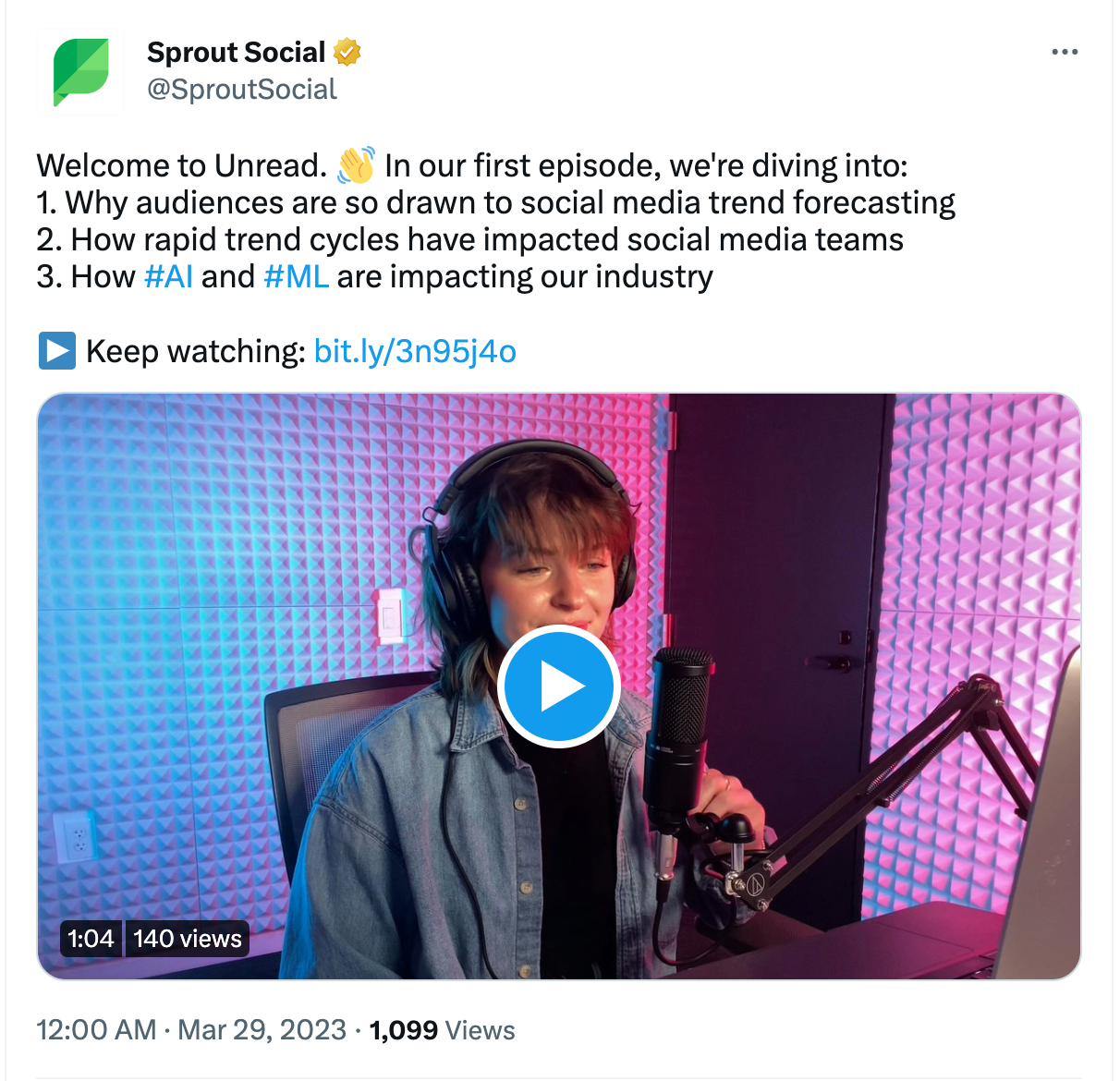Visit the @SproutSocial handle profile
The width and height of the screenshot is (1120, 1081).
click(242, 90)
